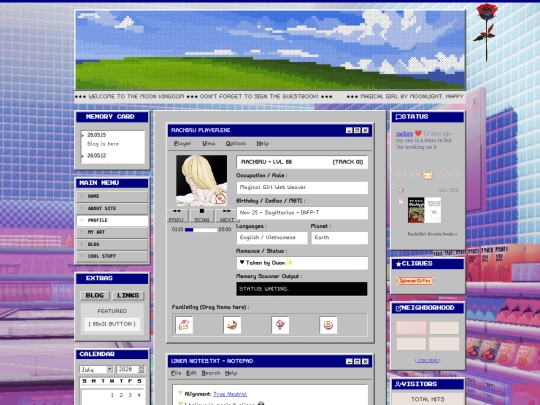Image resolution: width=540 pixels, height=405 pixels.
Task: Click the calendar year field showing 2026
Action: (131, 370)
